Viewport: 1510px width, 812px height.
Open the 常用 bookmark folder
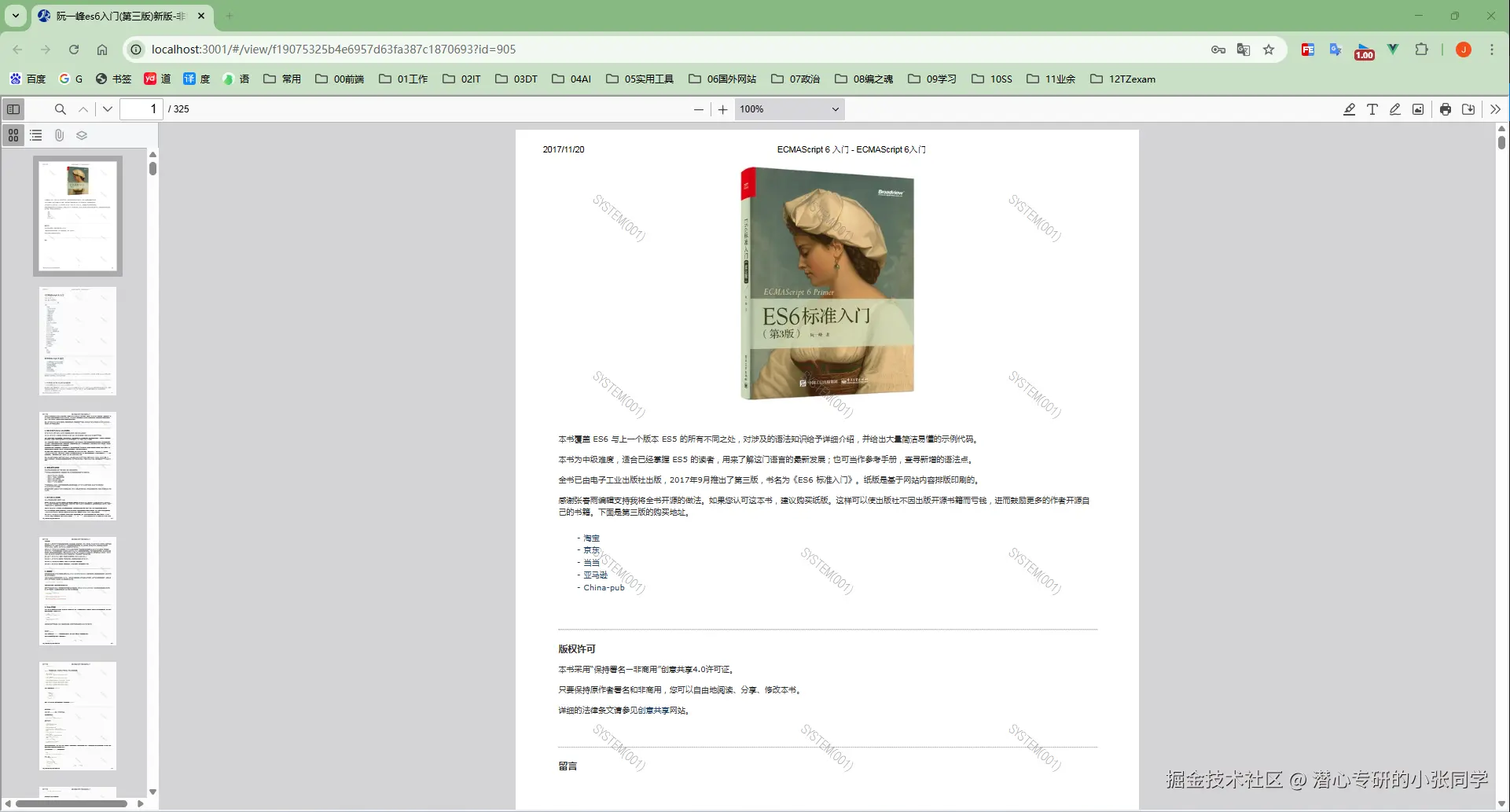(282, 79)
